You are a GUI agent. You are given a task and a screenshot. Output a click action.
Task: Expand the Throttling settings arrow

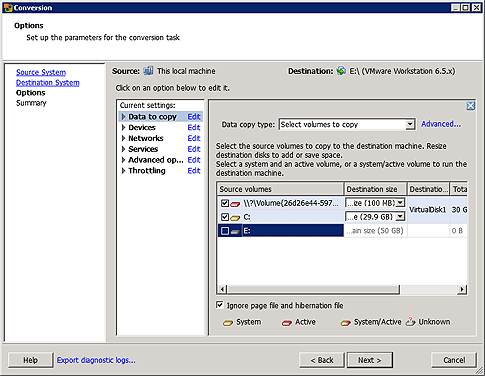tap(123, 171)
